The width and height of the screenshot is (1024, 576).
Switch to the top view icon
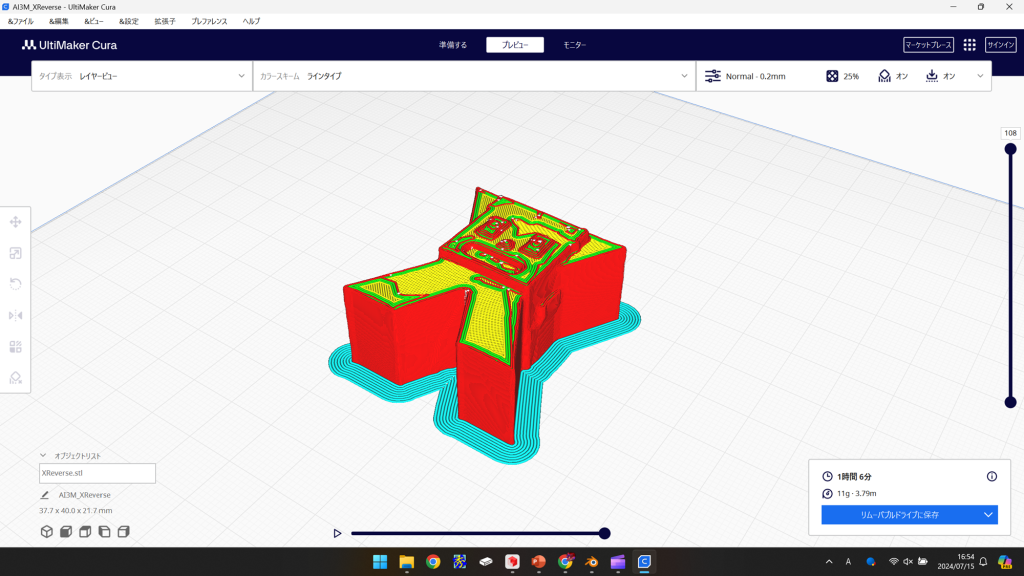[x=85, y=532]
